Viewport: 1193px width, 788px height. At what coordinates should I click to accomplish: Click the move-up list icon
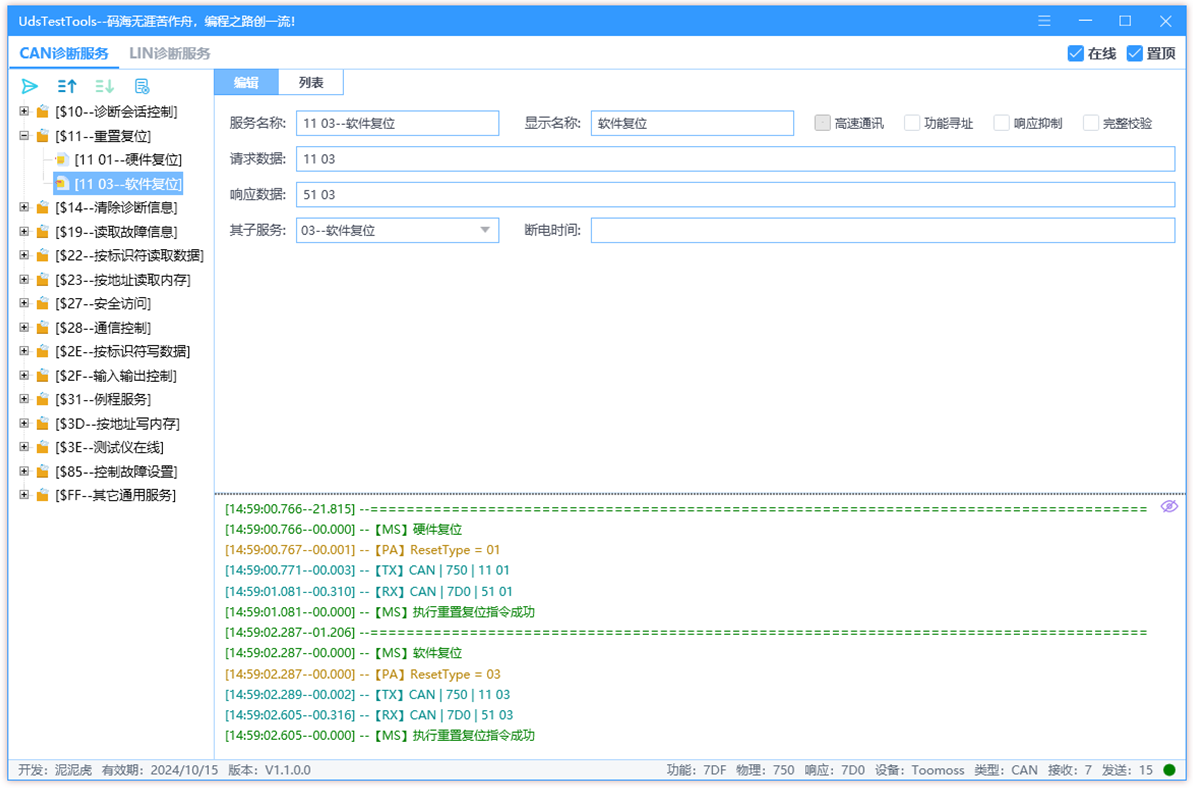(67, 86)
